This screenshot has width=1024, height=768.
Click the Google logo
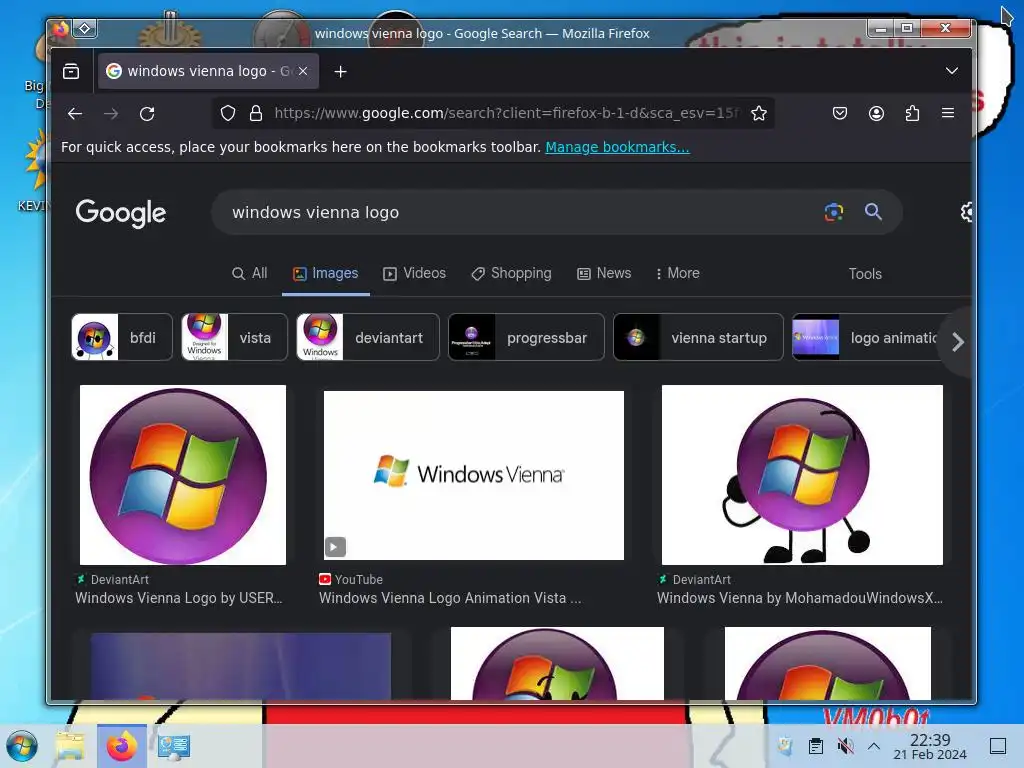coord(121,213)
